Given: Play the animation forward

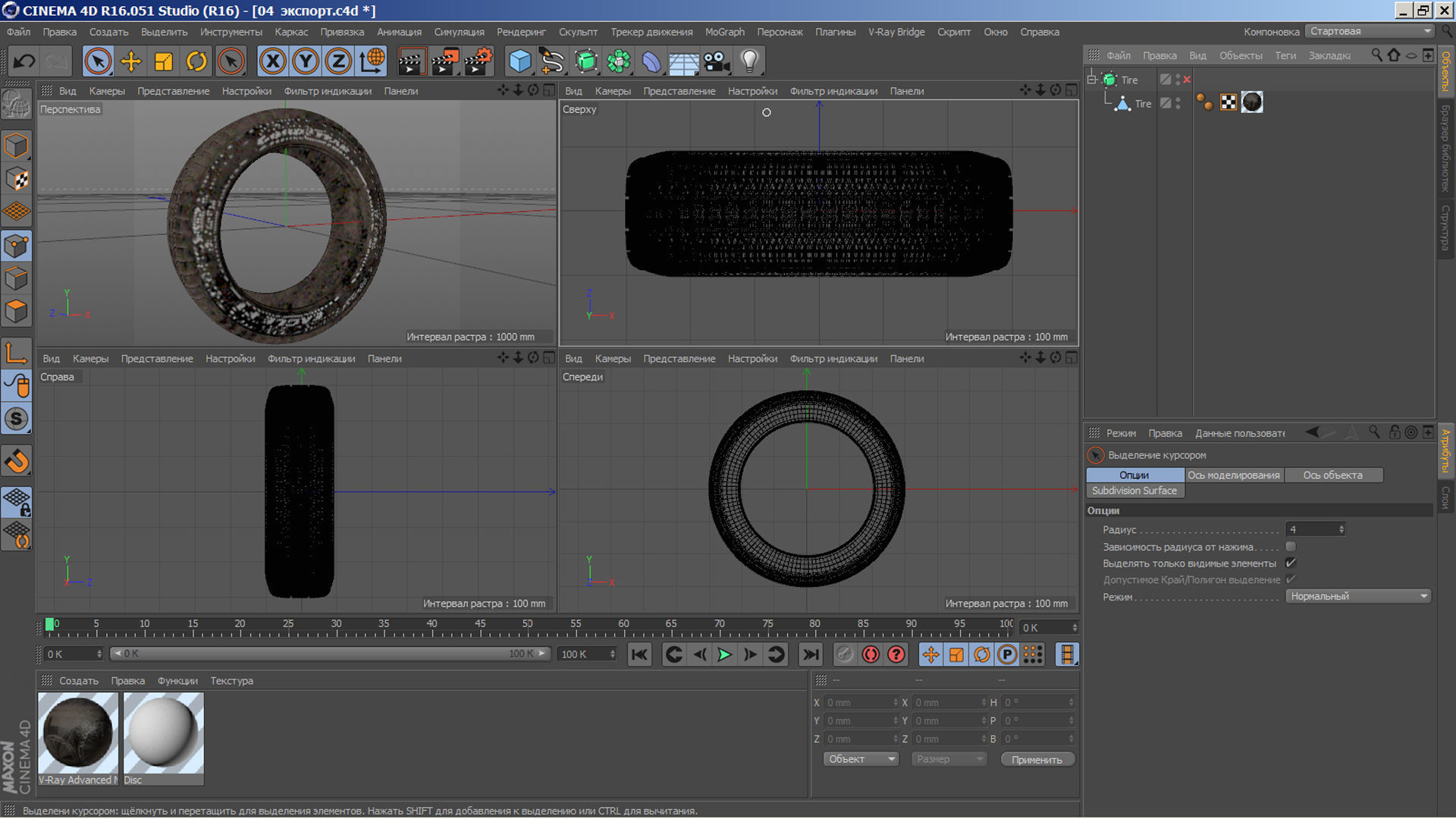Looking at the screenshot, I should [x=724, y=654].
